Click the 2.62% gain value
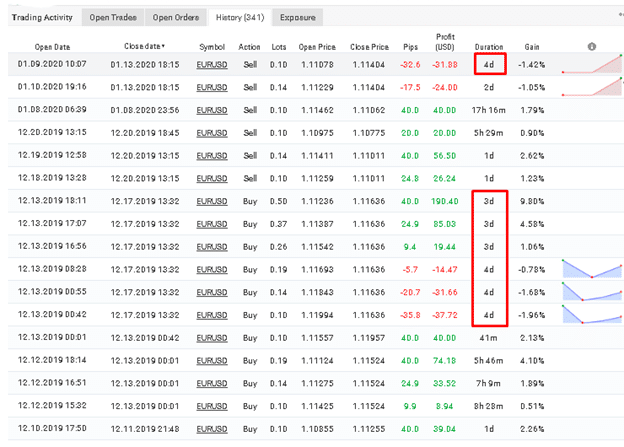The height and width of the screenshot is (447, 624). coord(532,156)
